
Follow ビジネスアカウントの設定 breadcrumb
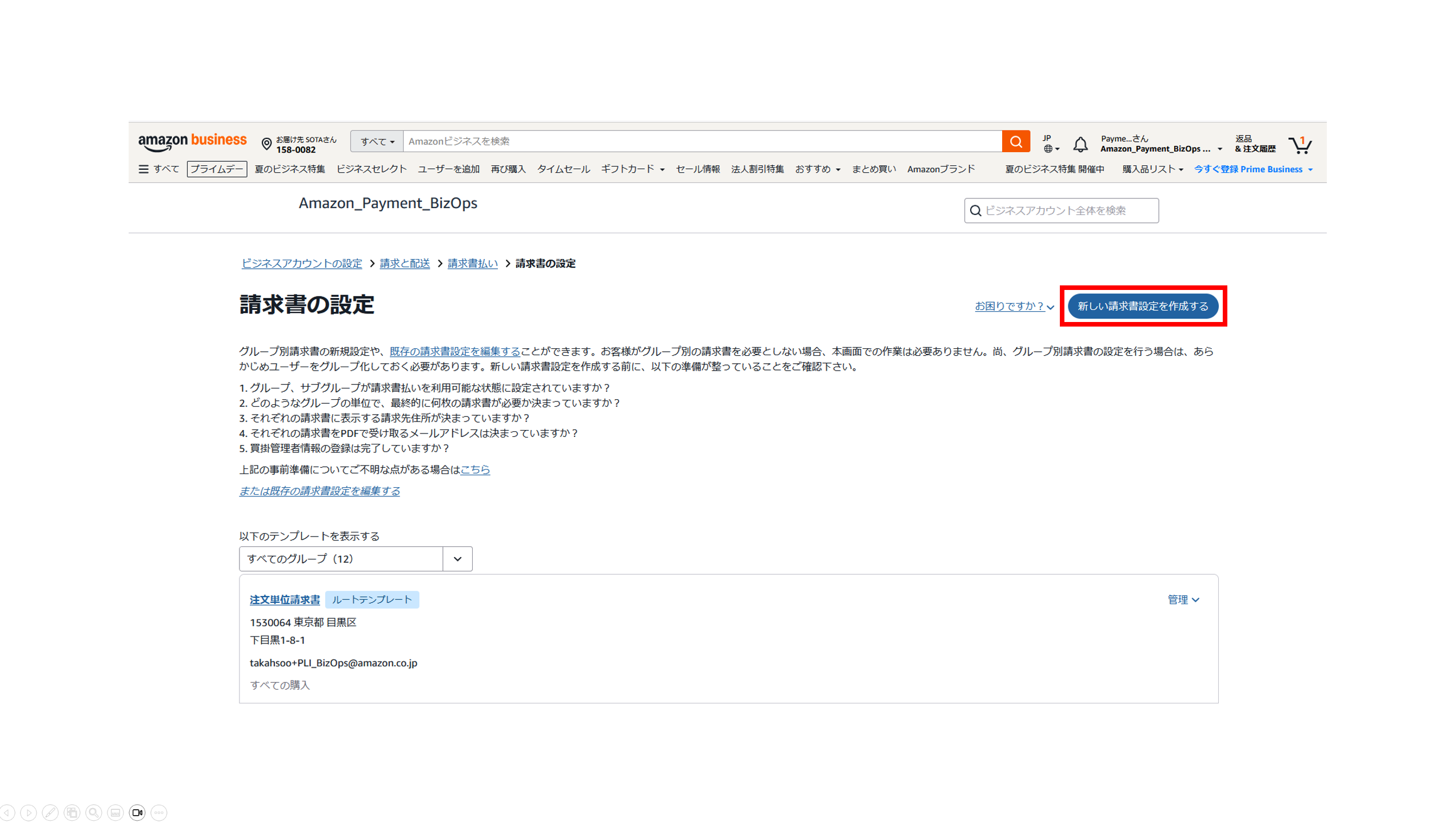click(x=302, y=263)
